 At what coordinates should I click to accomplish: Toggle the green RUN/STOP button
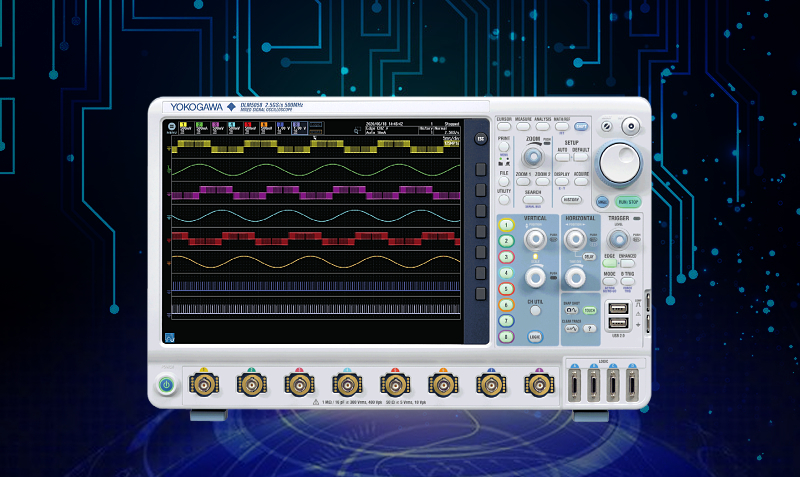[628, 202]
